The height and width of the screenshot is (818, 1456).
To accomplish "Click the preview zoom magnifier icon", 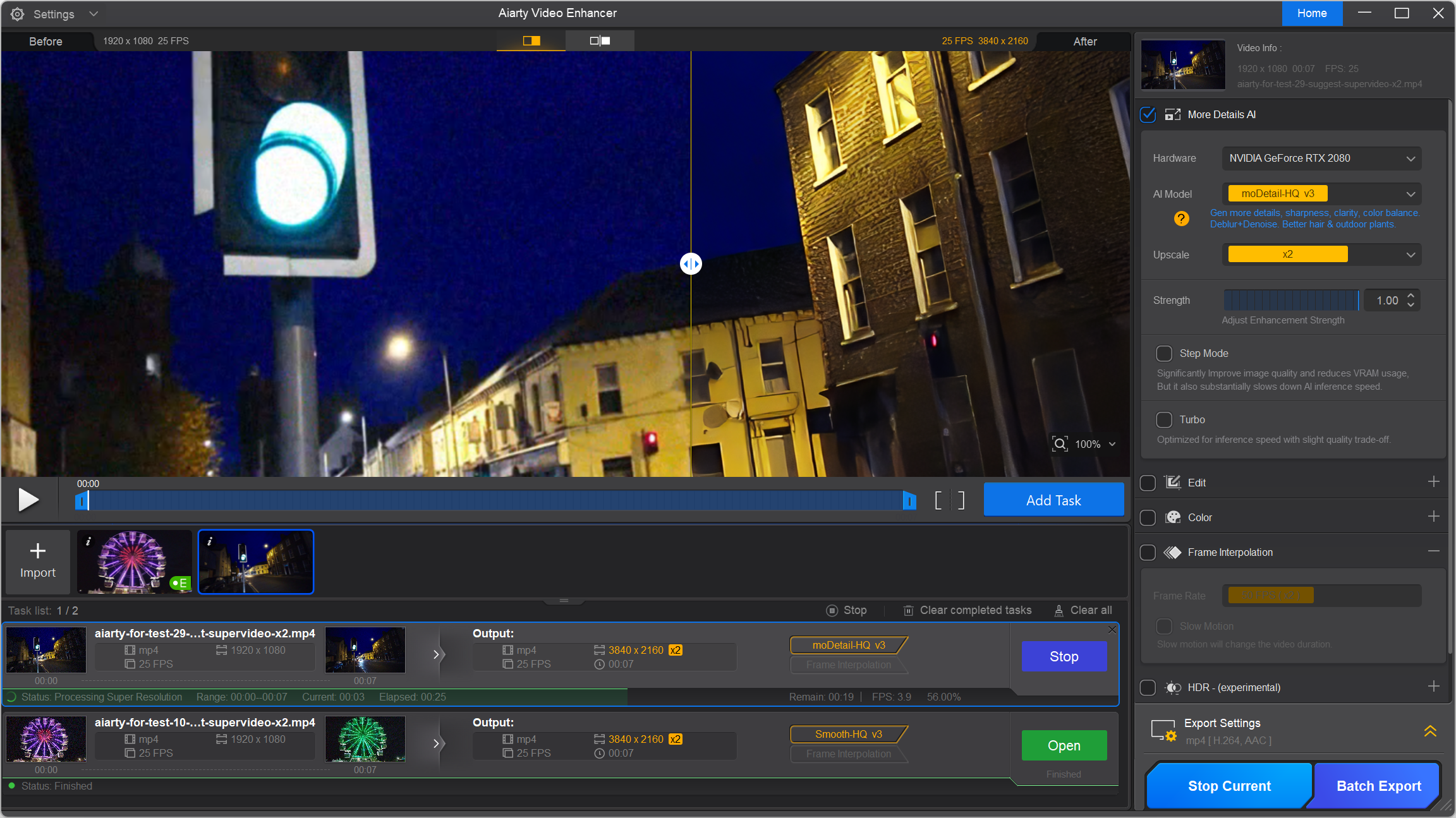I will click(x=1060, y=444).
